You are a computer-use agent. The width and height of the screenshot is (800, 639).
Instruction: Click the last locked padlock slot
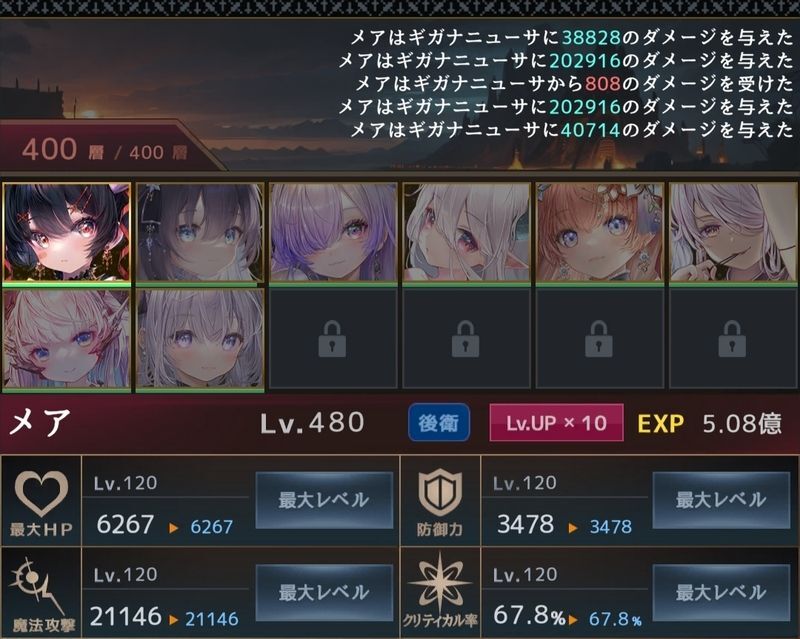(x=733, y=339)
